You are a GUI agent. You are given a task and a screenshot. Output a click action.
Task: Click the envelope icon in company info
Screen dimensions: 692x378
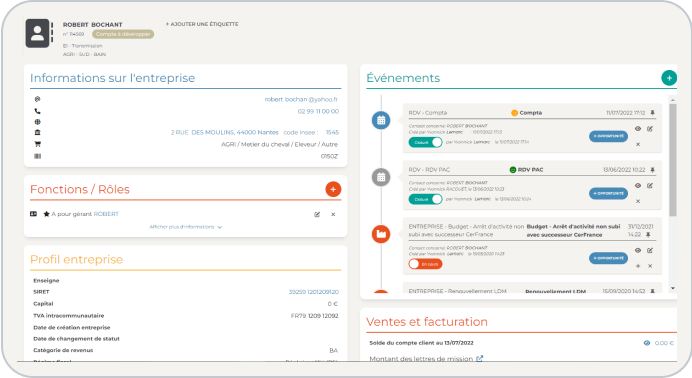[x=38, y=99]
